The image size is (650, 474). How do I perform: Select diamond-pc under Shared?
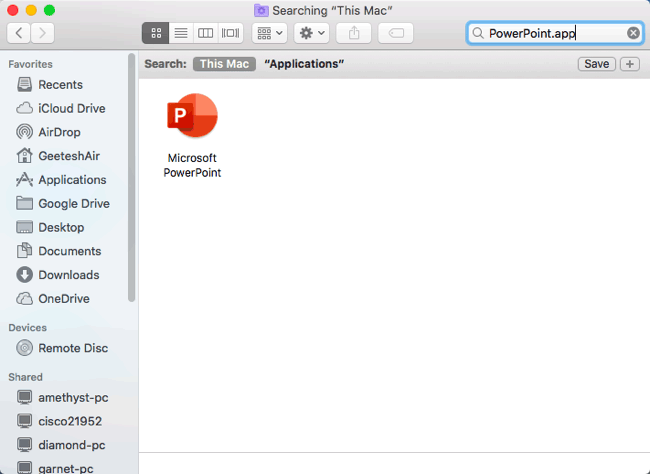coord(72,445)
